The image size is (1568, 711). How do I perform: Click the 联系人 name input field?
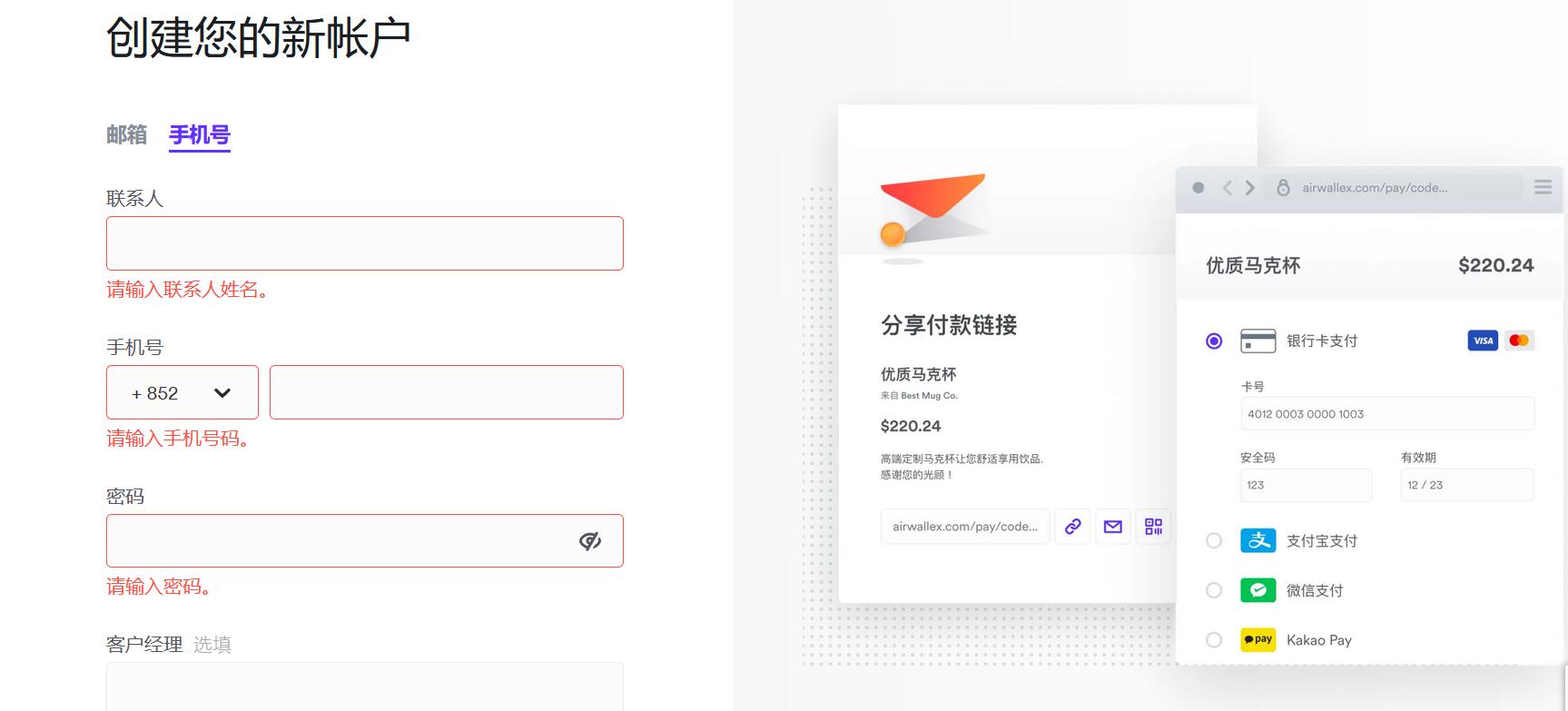[x=365, y=243]
